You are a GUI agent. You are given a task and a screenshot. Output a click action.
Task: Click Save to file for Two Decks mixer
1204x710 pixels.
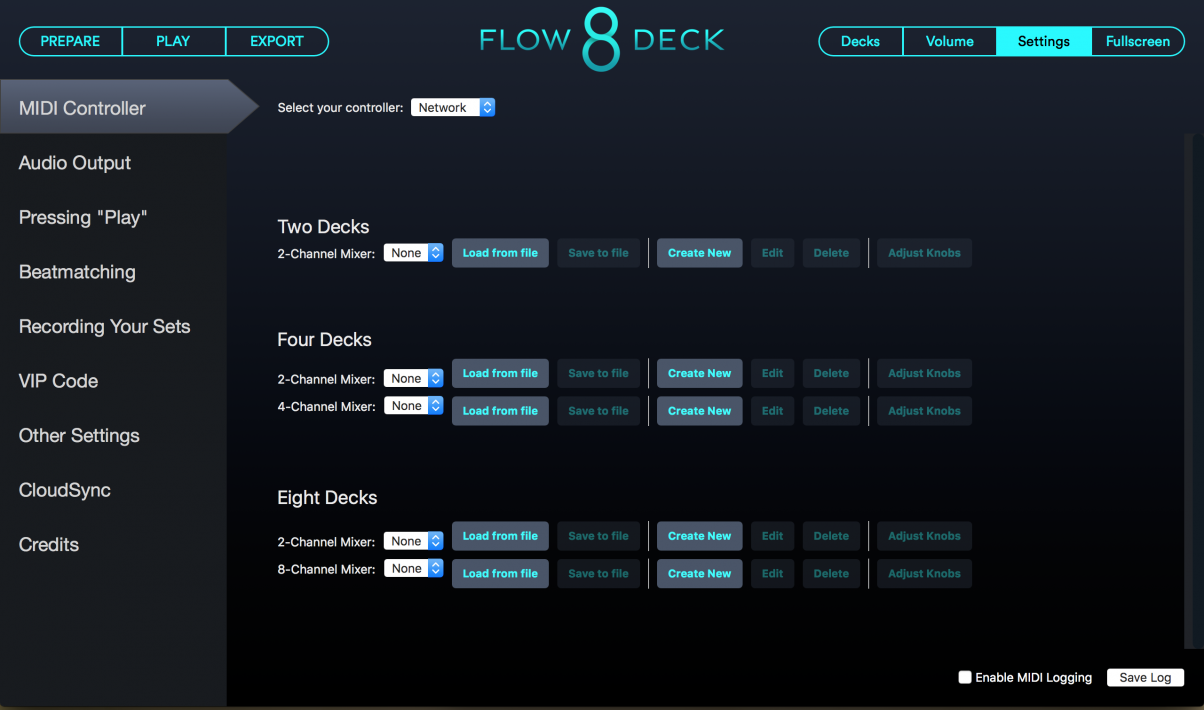(598, 253)
